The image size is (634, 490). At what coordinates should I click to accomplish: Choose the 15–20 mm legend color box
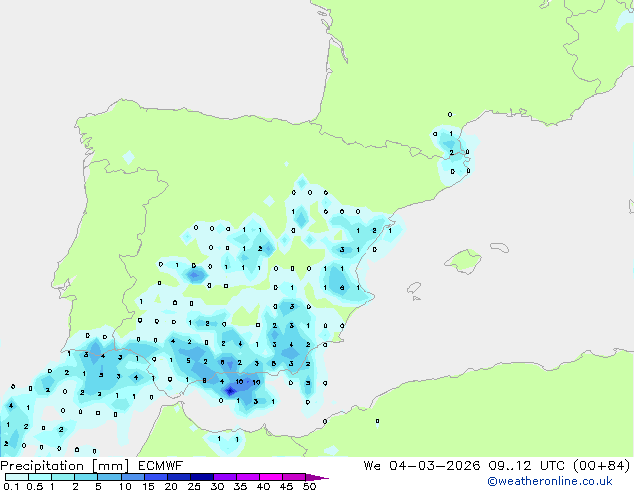pos(156,477)
